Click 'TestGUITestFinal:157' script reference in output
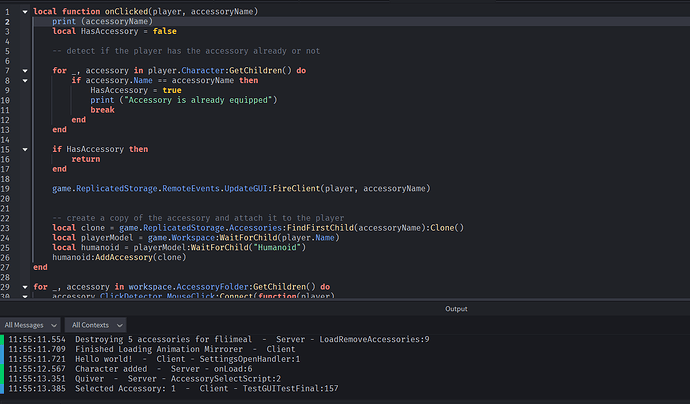Image resolution: width=690 pixels, height=404 pixels. [x=290, y=389]
